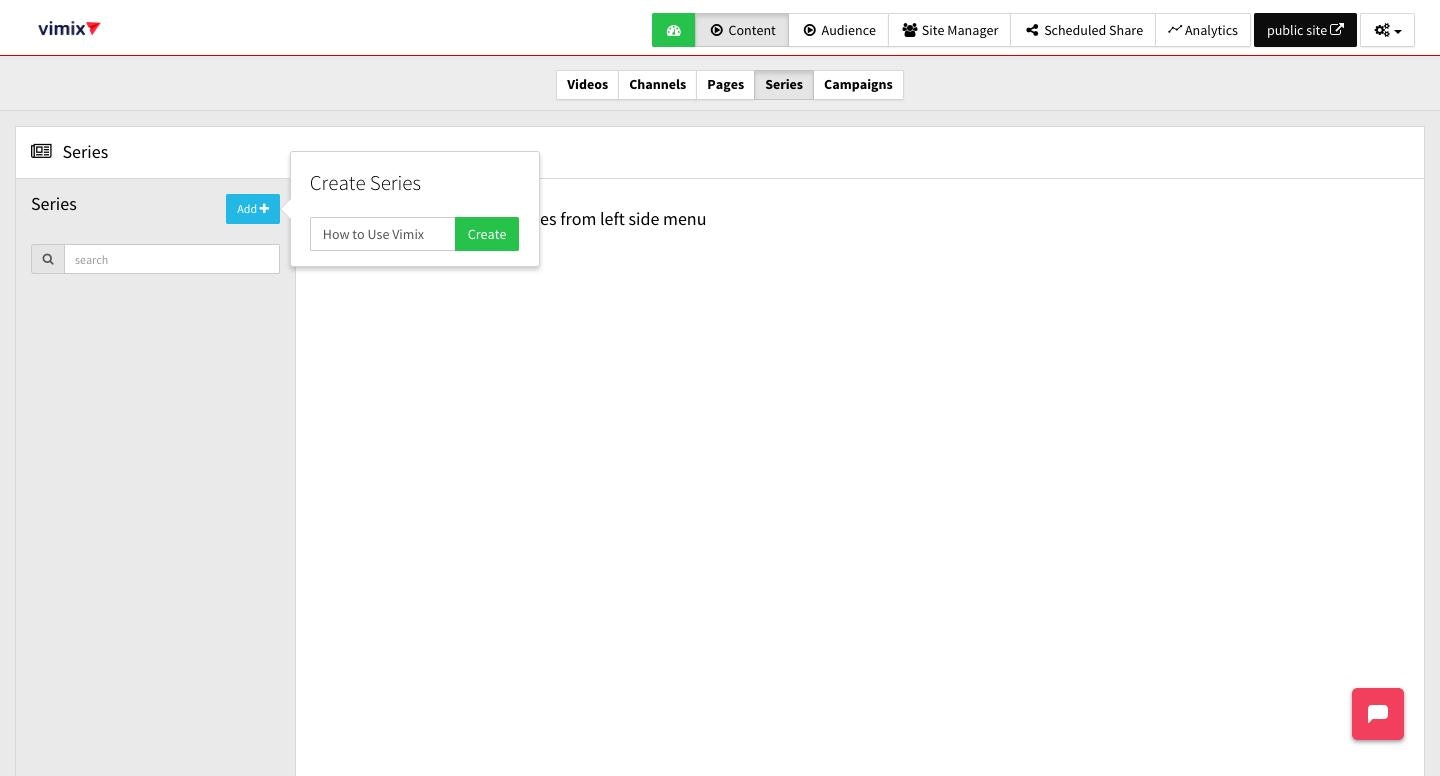
Task: Open the public site link
Action: click(1305, 30)
